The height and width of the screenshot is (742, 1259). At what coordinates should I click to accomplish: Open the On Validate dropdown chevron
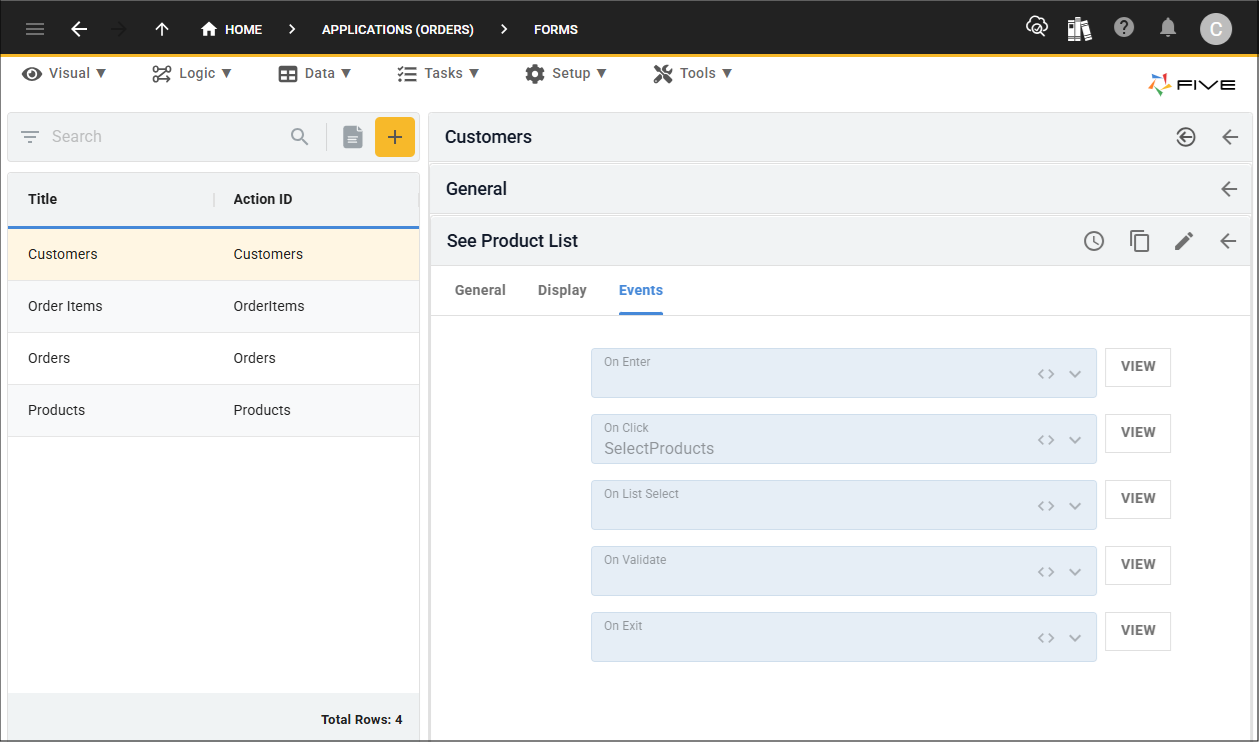1075,572
